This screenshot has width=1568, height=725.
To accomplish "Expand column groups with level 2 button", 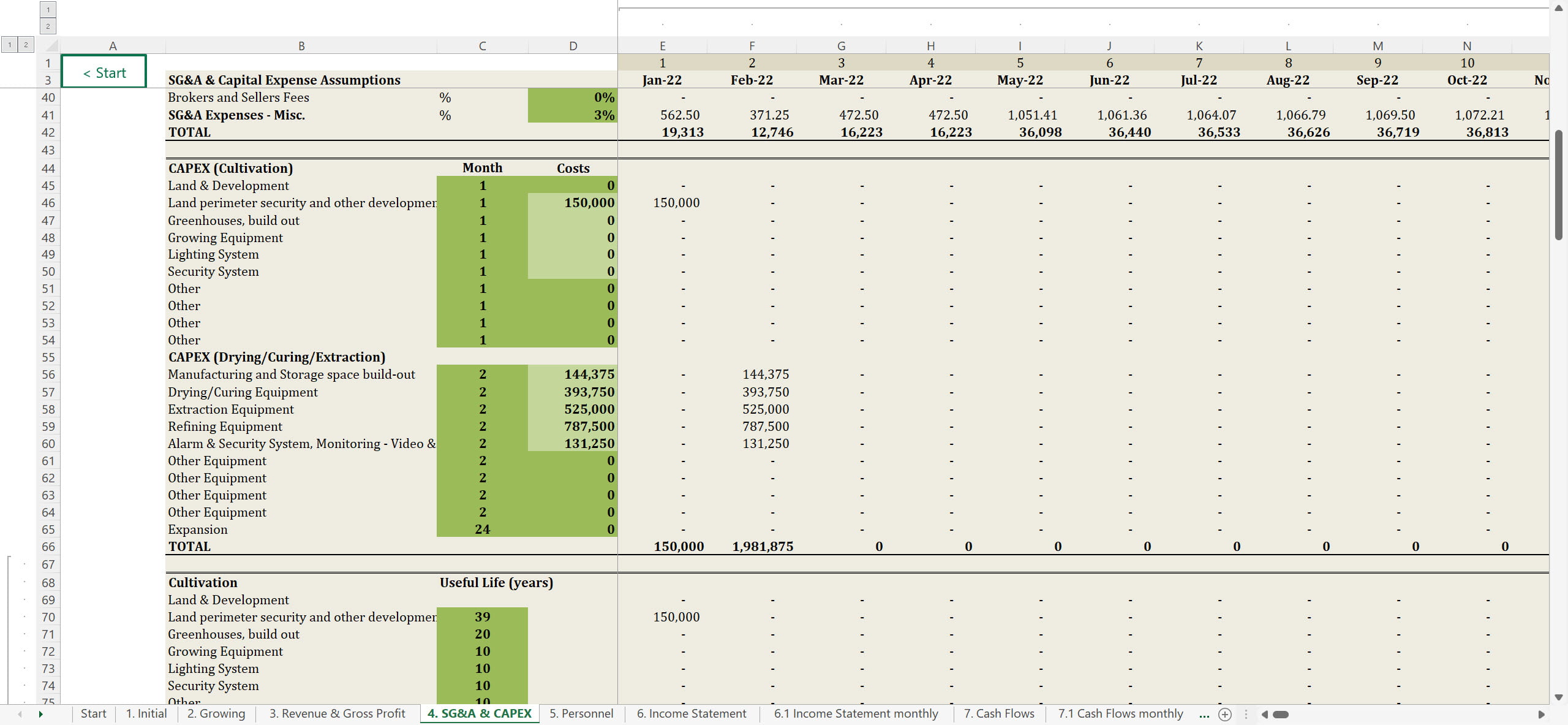I will pyautogui.click(x=48, y=26).
